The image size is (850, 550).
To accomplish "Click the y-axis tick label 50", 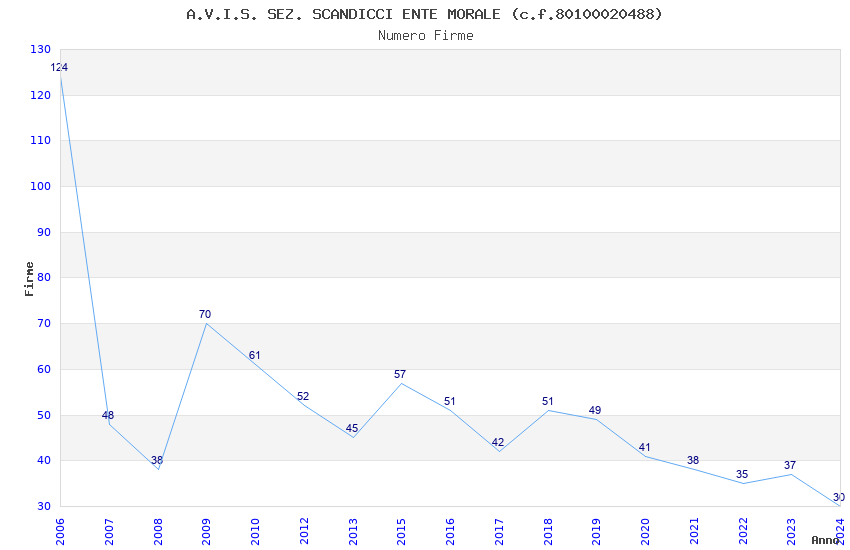I will [x=44, y=416].
